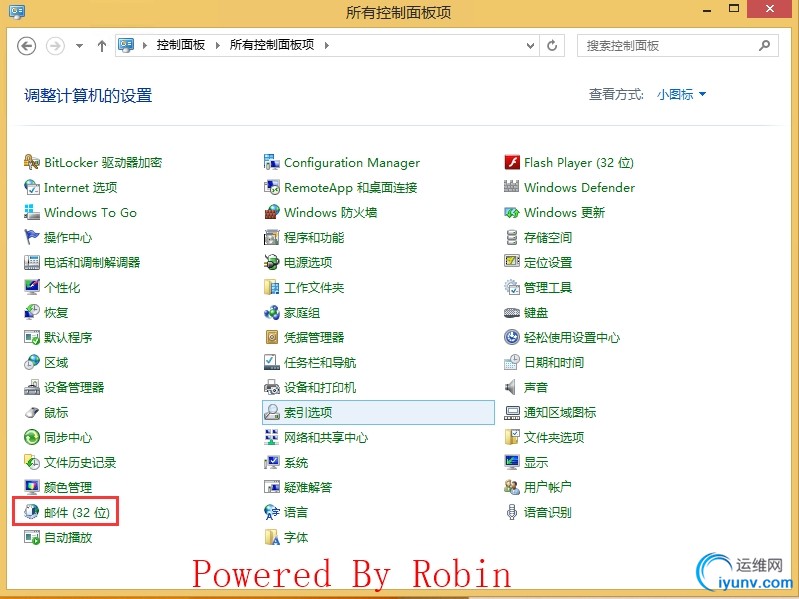Open the 恢复 recovery icon
Image resolution: width=799 pixels, height=599 pixels.
pos(32,312)
